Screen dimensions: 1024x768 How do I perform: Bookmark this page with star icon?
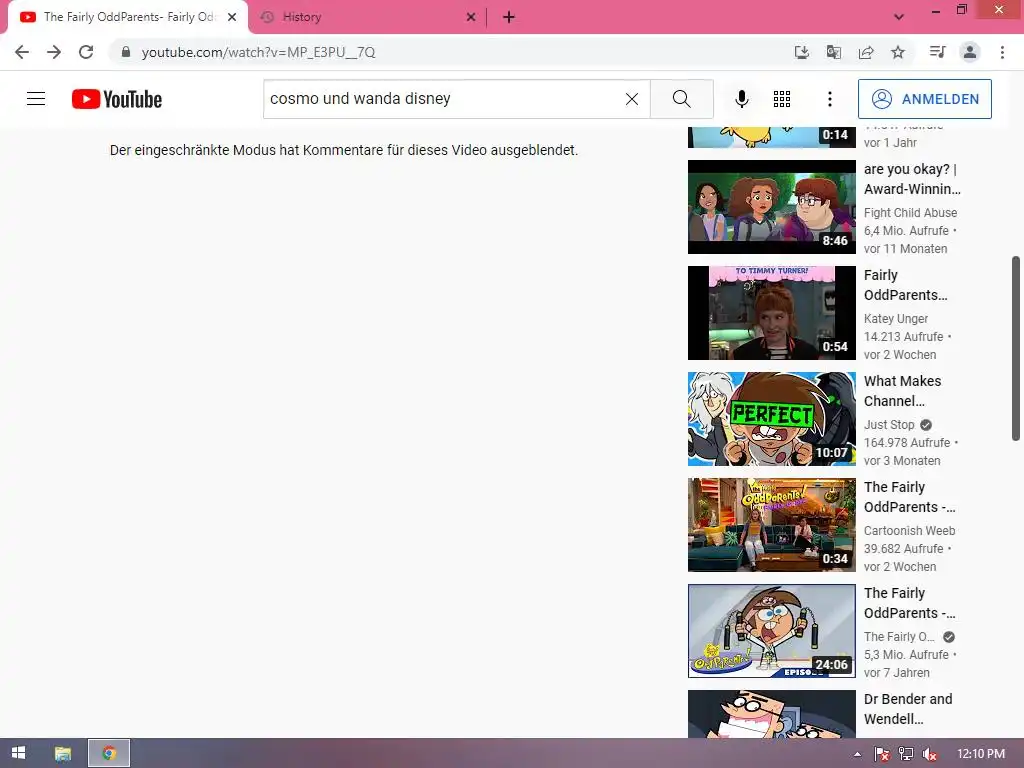(898, 52)
